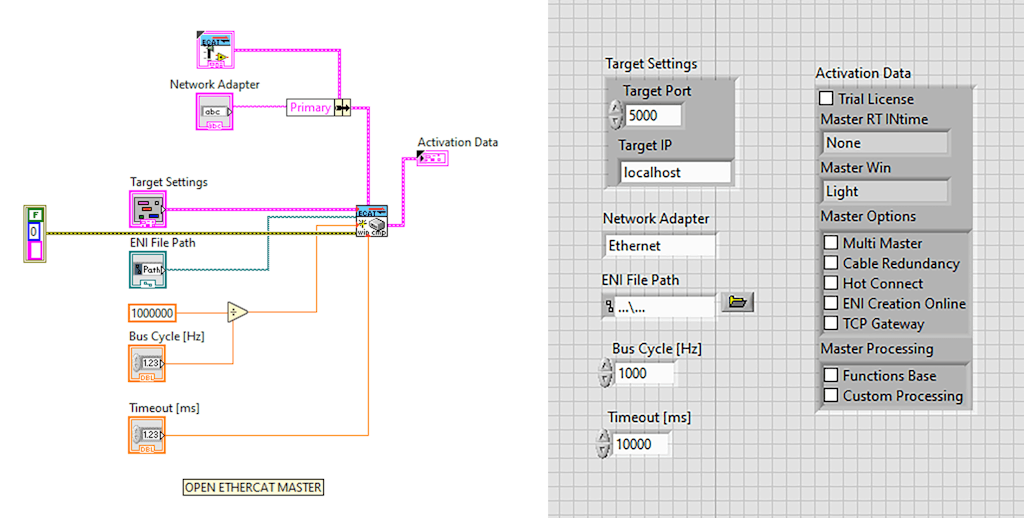Click the Timeout [ms] DBL terminal

pos(147,435)
